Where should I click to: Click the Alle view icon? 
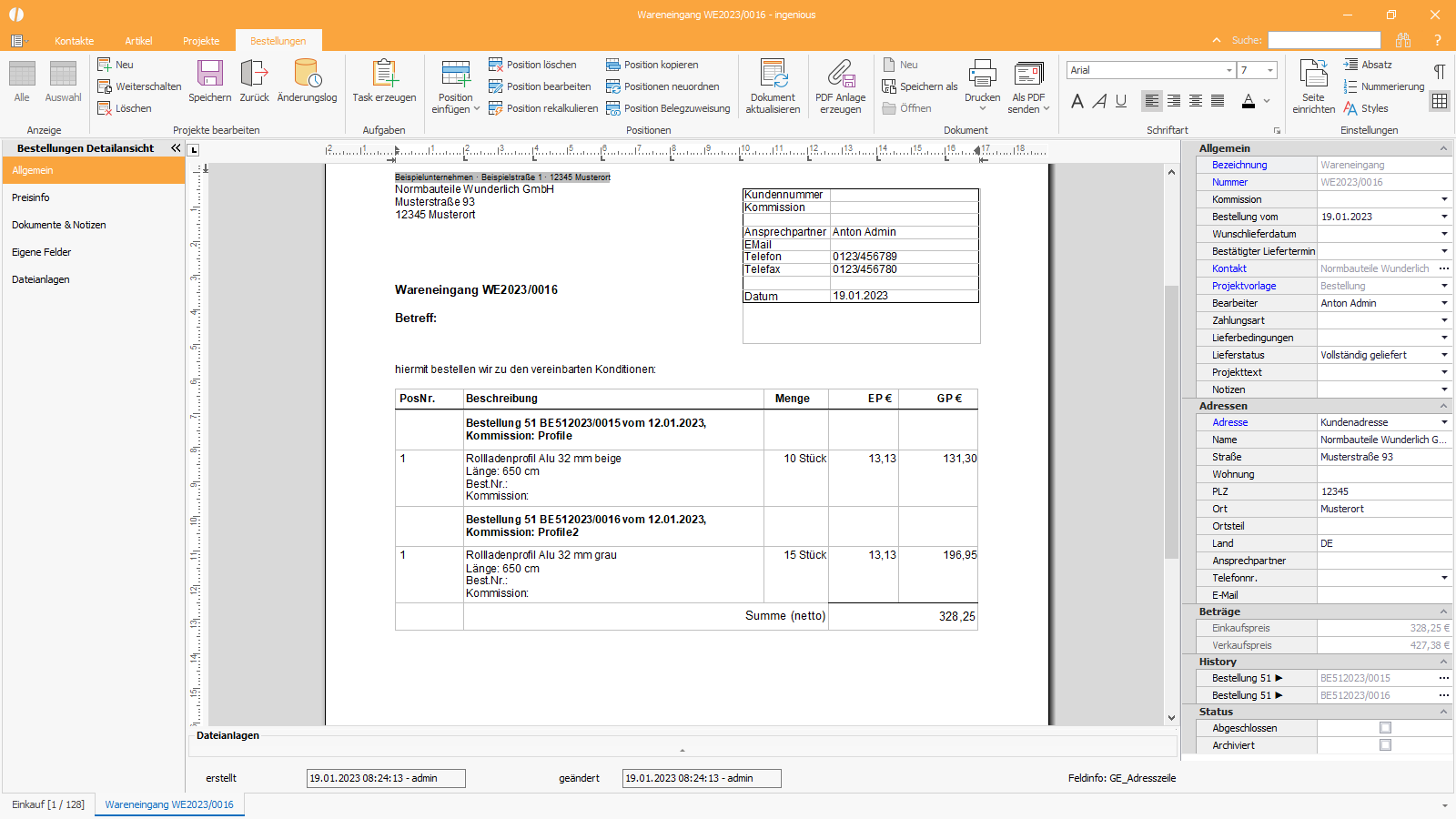pyautogui.click(x=22, y=74)
